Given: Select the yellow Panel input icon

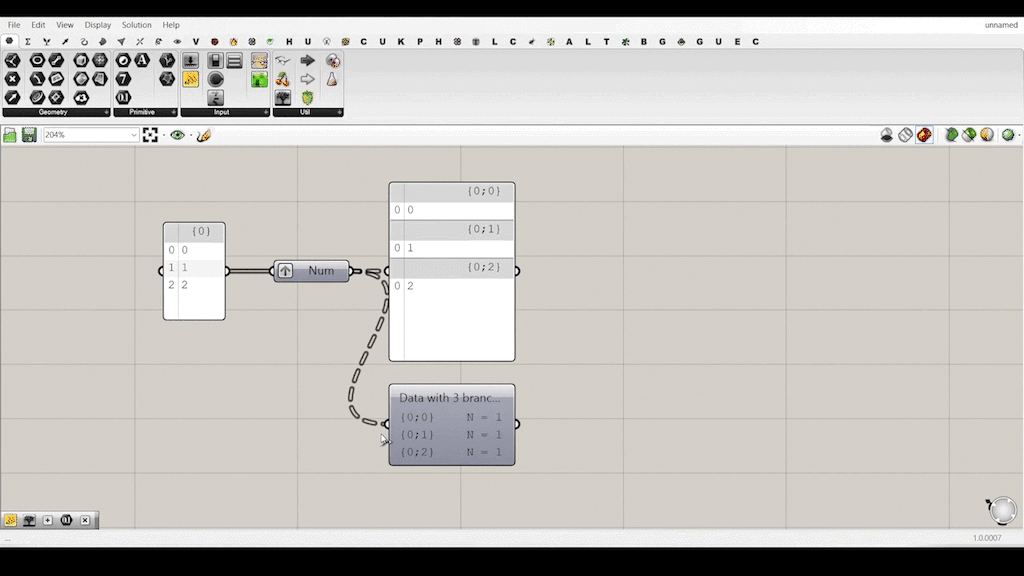Looking at the screenshot, I should pyautogui.click(x=191, y=79).
